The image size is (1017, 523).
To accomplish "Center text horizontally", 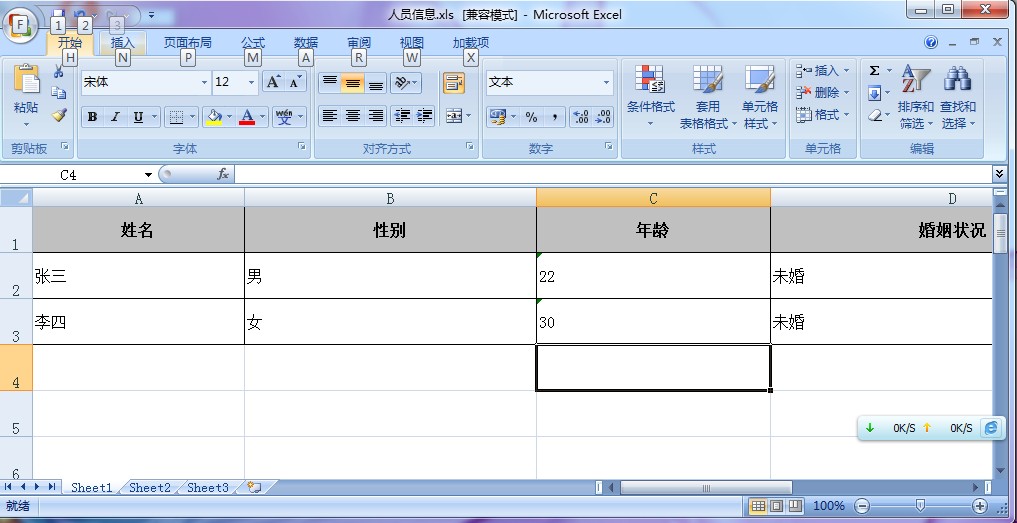I will [352, 116].
